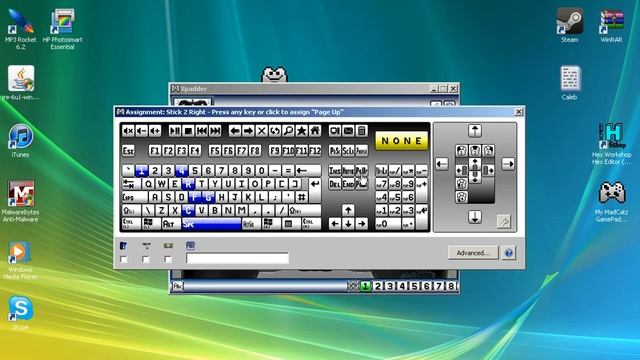Switch to set 8 in the Xpadder window
This screenshot has width=640, height=360.
[x=451, y=286]
